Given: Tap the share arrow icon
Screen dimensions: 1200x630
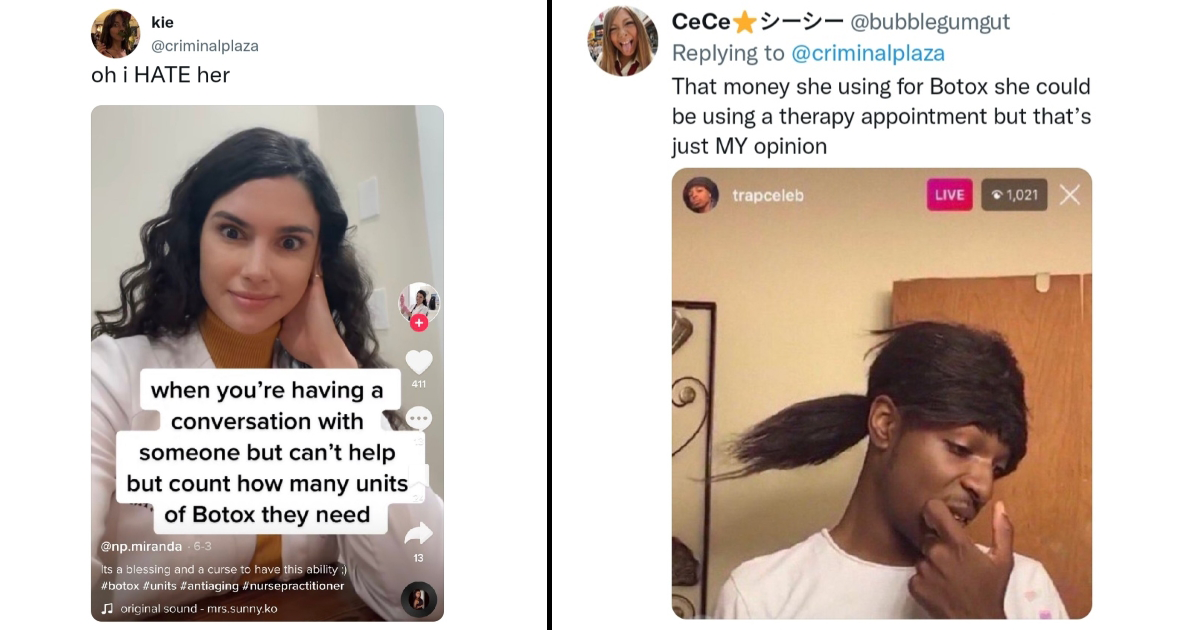Looking at the screenshot, I should [x=419, y=533].
